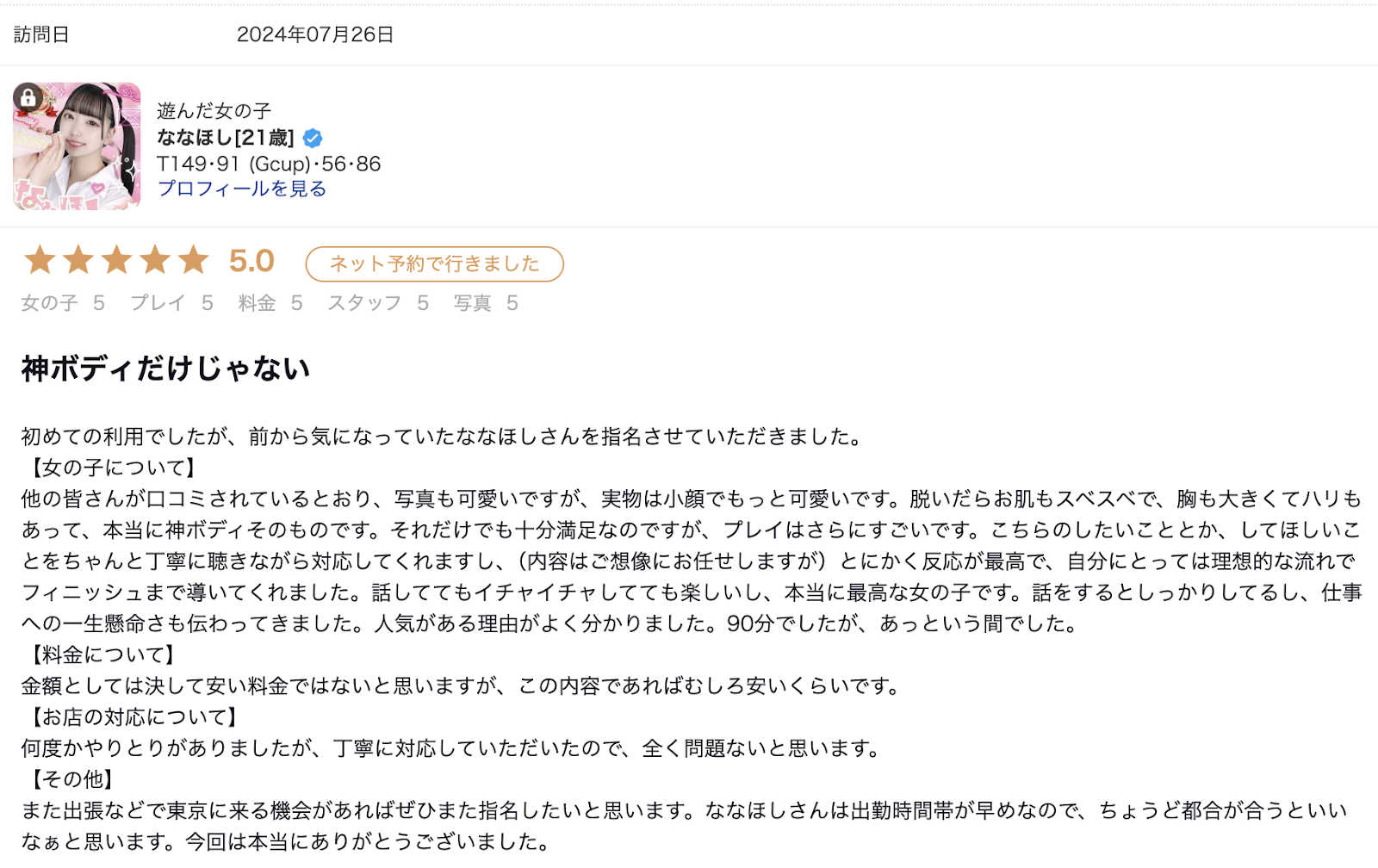The width and height of the screenshot is (1378, 868).
Task: Select the 料金 5 rating item
Action: [270, 303]
